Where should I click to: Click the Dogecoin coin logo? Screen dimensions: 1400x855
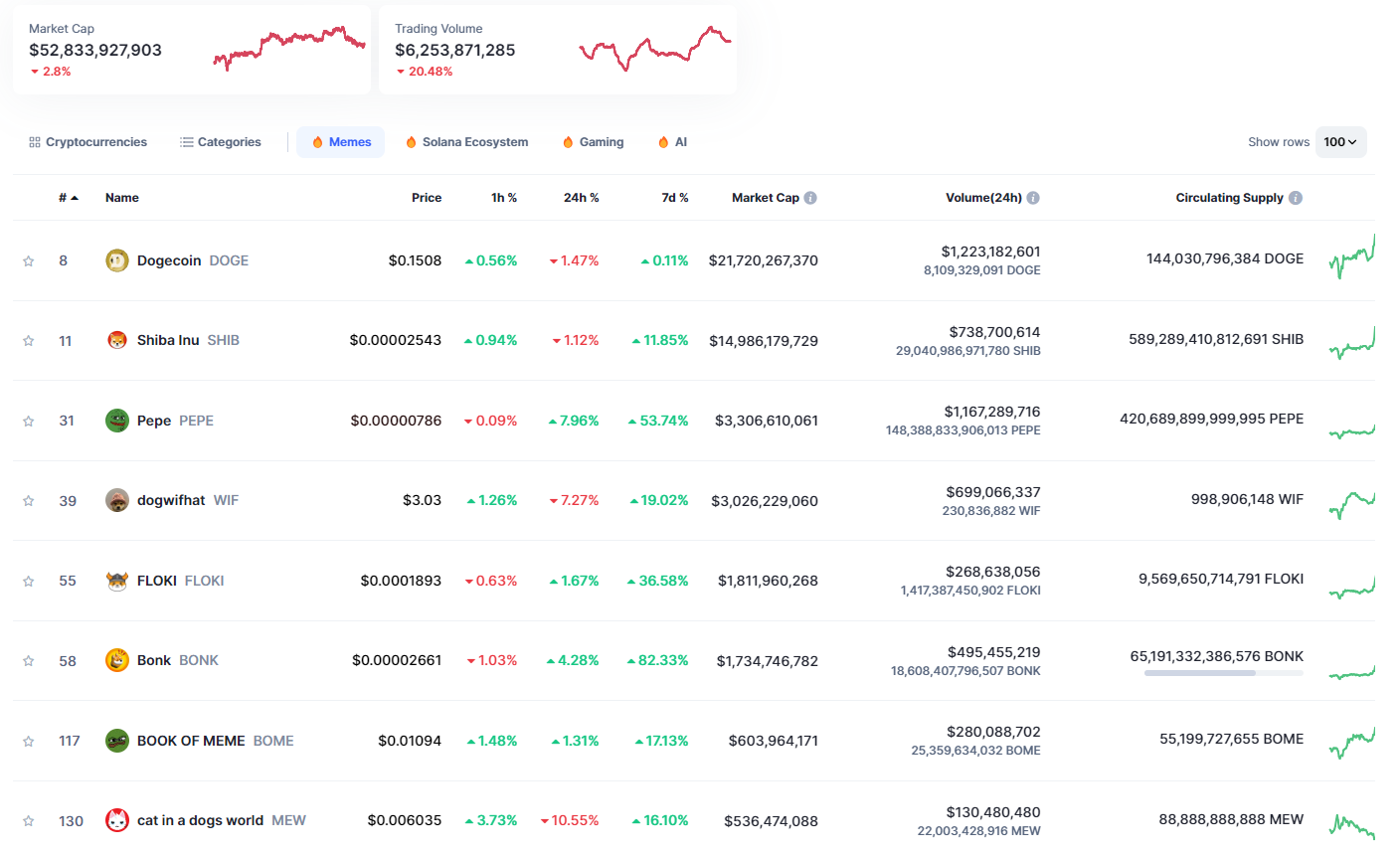[117, 260]
